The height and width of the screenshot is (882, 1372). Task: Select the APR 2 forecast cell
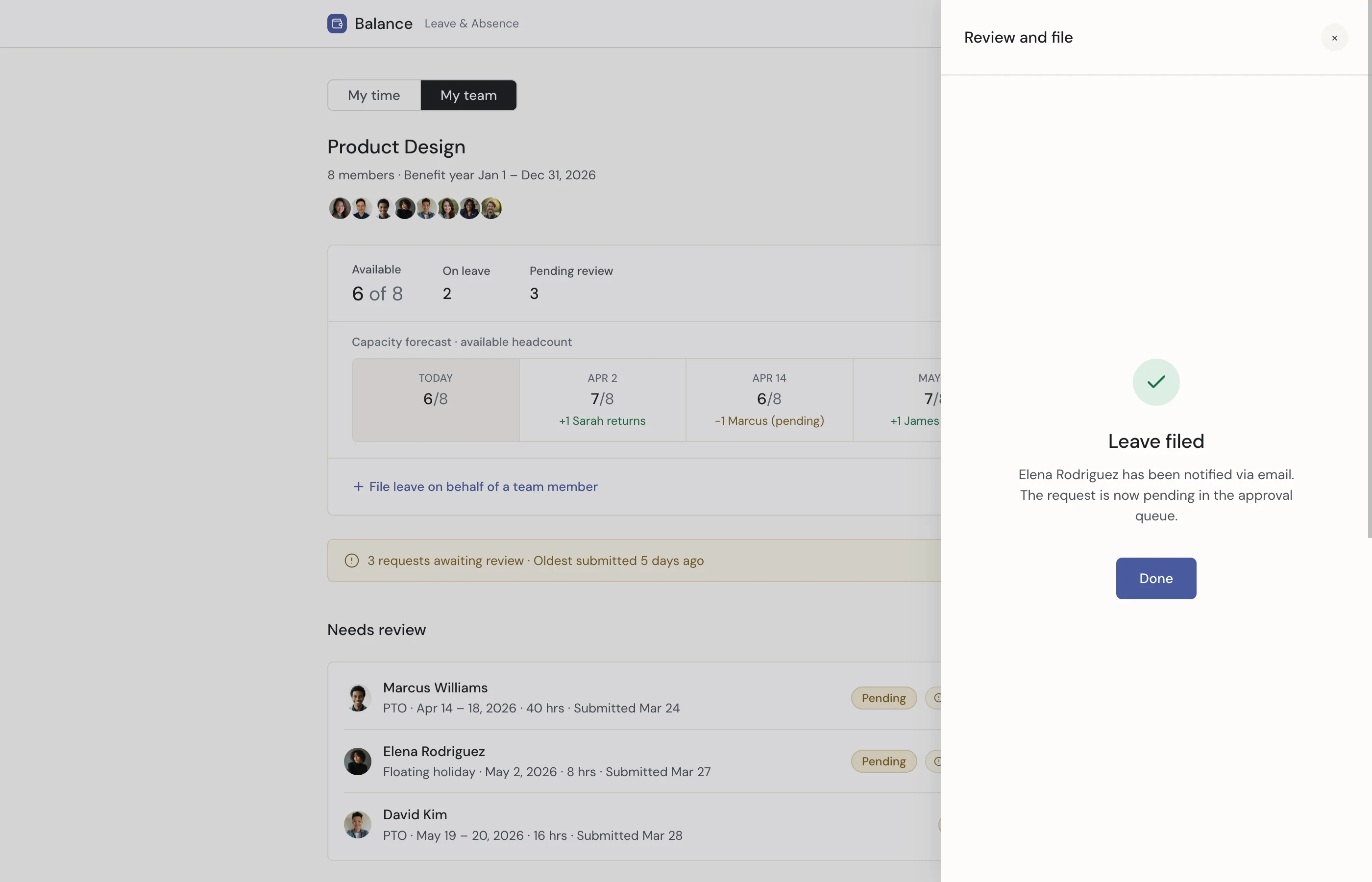(602, 400)
